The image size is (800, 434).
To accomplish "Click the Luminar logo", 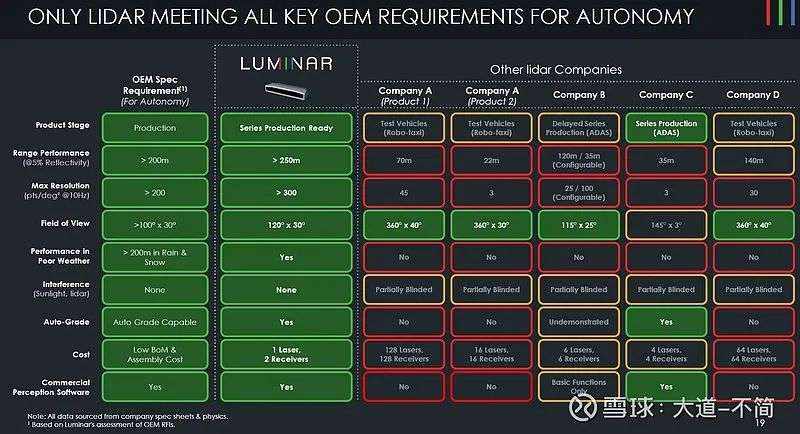I will (286, 64).
